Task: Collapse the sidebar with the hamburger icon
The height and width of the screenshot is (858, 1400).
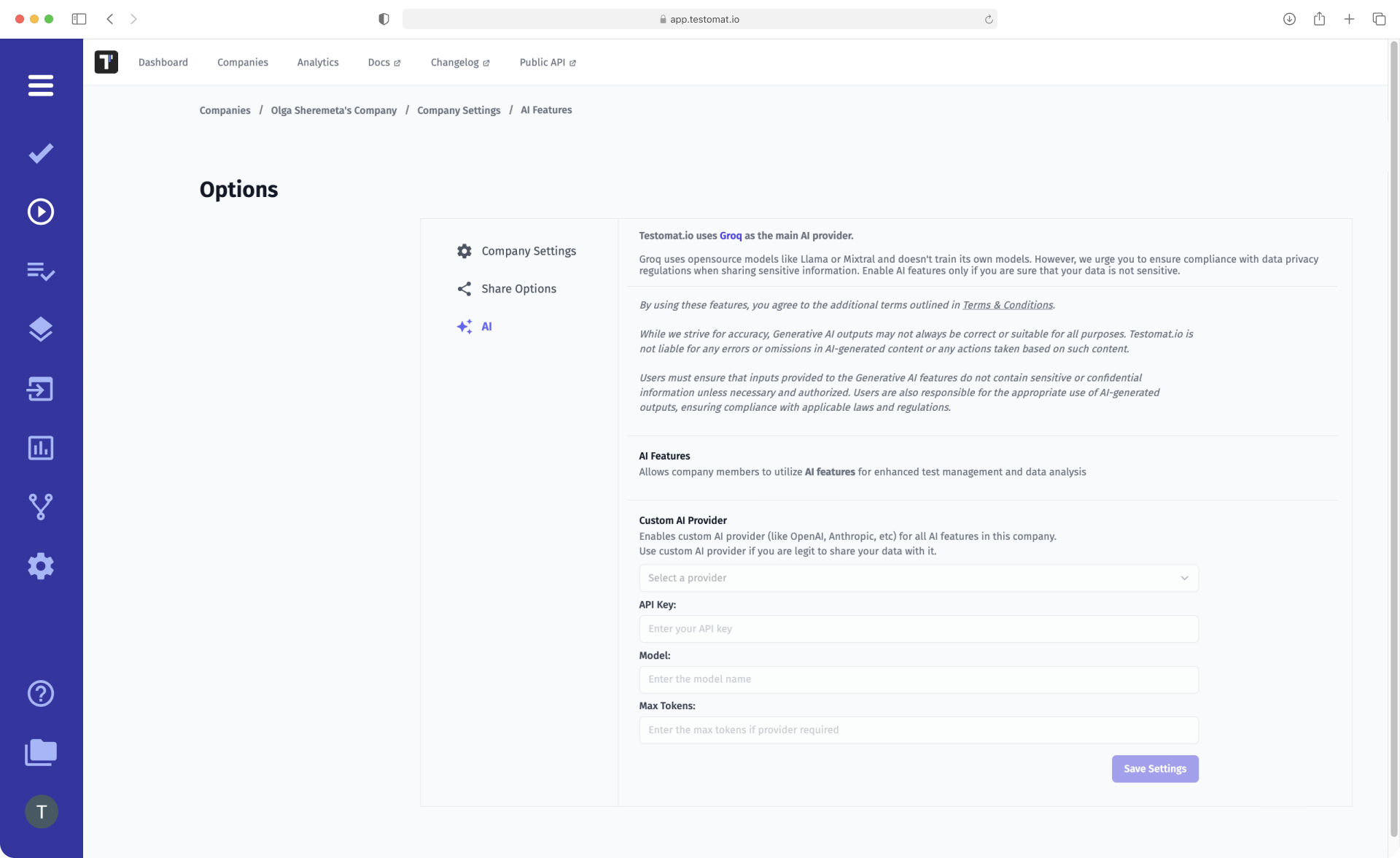Action: (41, 85)
